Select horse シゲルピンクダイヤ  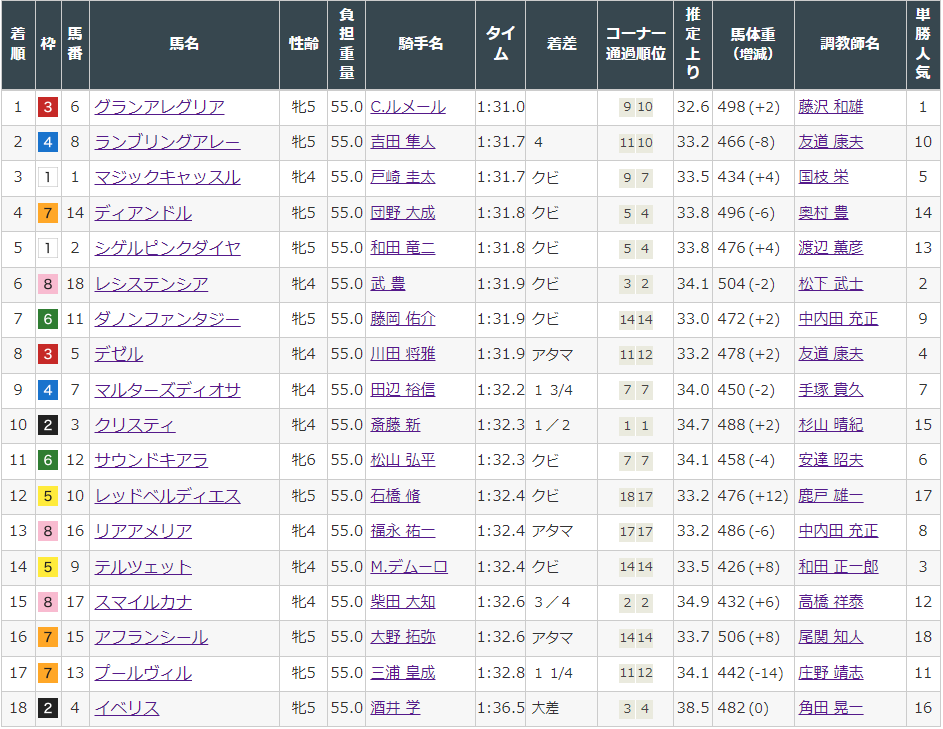(x=167, y=248)
